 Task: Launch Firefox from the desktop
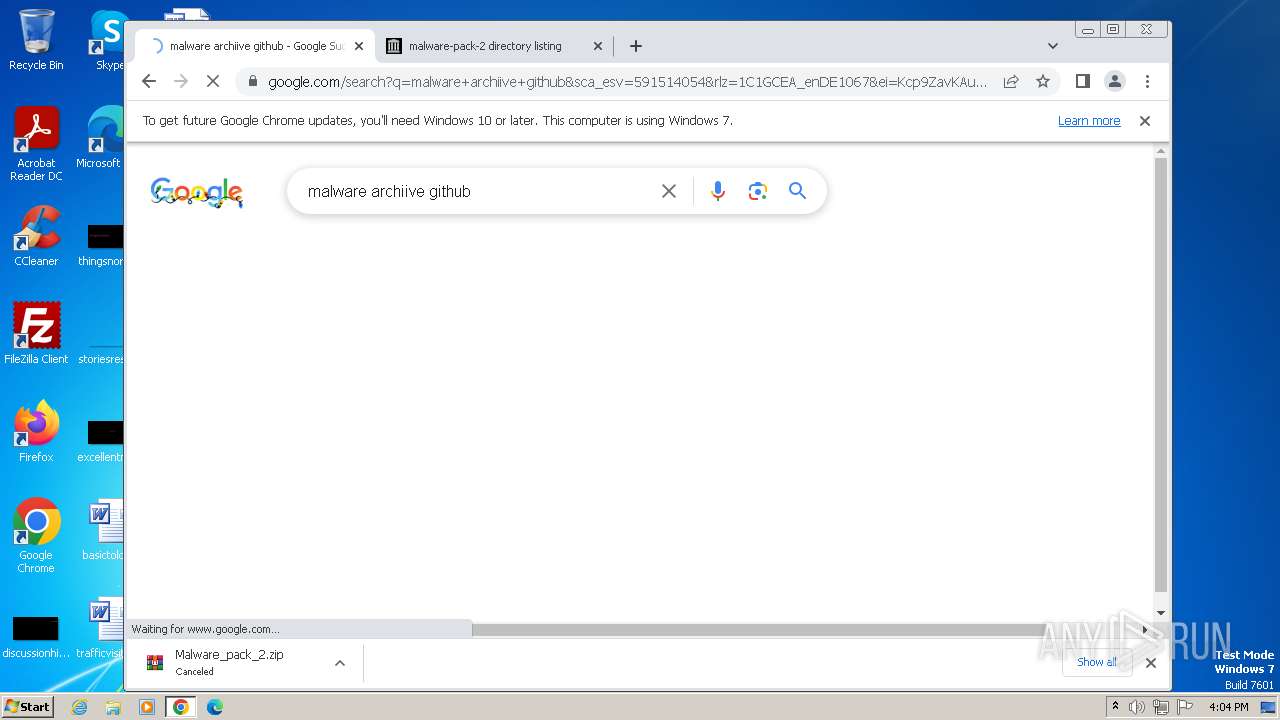36,432
